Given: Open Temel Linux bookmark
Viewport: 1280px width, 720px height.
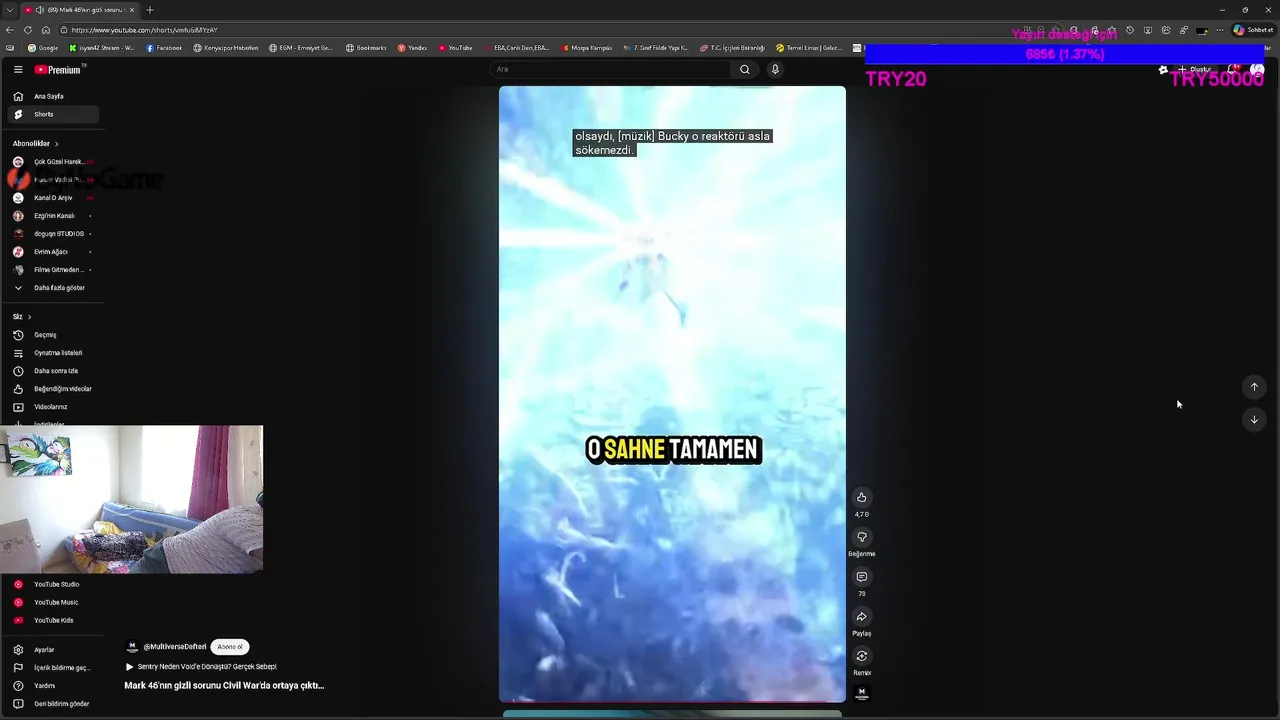Looking at the screenshot, I should 809,48.
